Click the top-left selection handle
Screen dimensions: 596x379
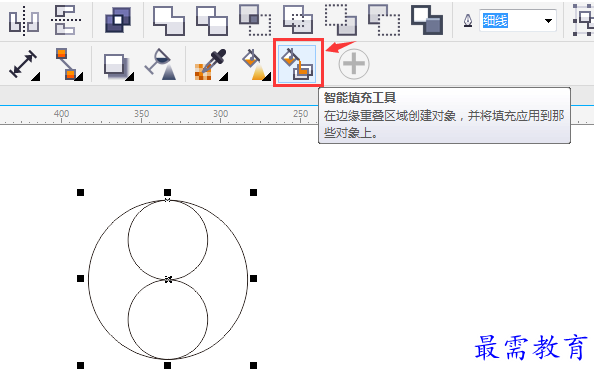(x=81, y=193)
